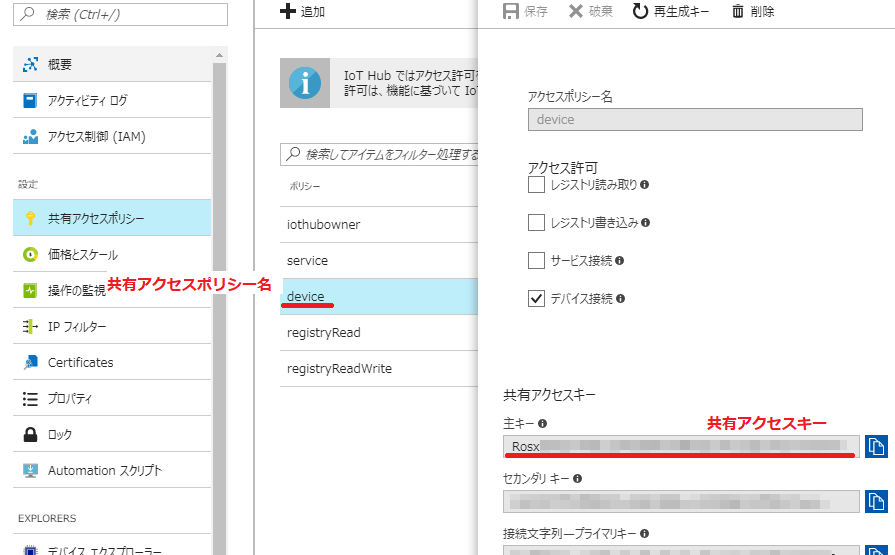Viewport: 895px width, 555px height.
Task: Select the service policy row
Action: pyautogui.click(x=378, y=260)
